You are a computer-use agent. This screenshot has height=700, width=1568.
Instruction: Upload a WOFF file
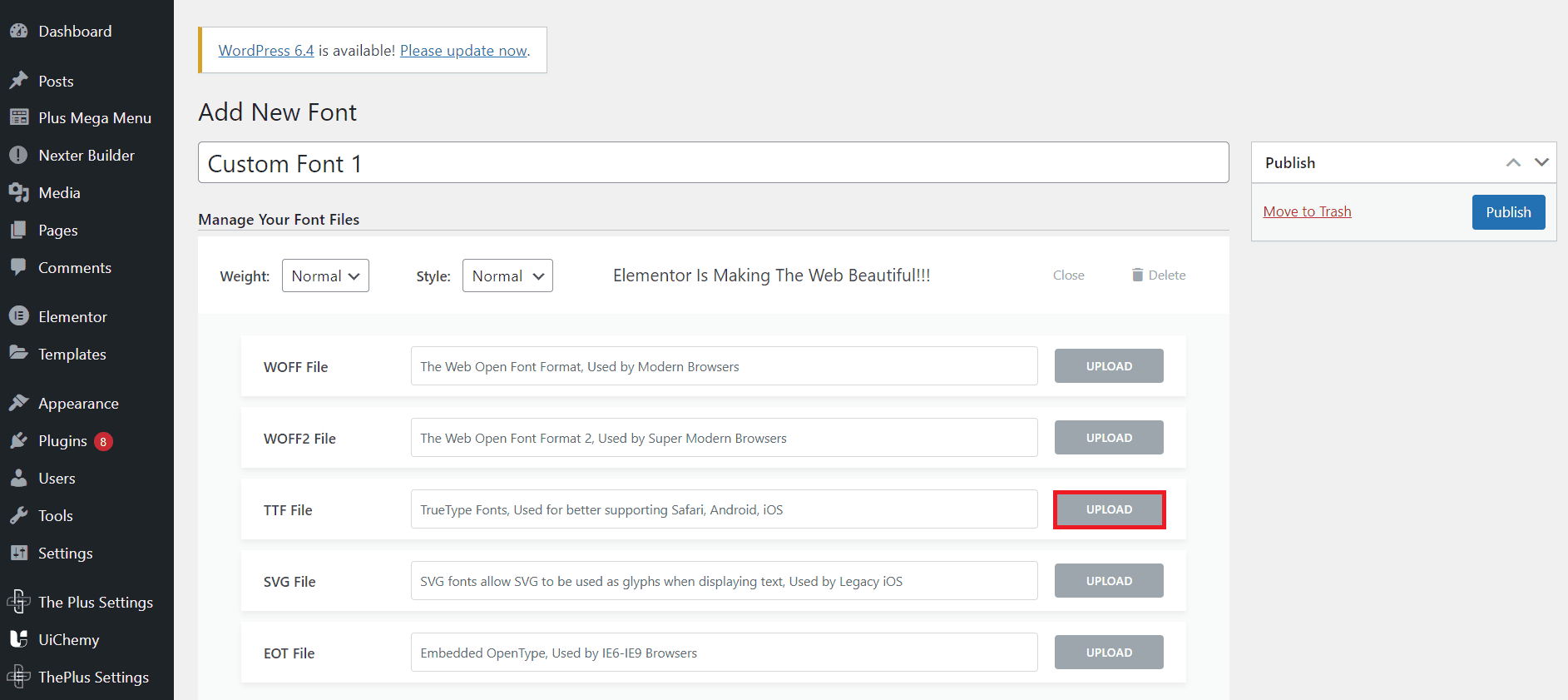[1109, 366]
